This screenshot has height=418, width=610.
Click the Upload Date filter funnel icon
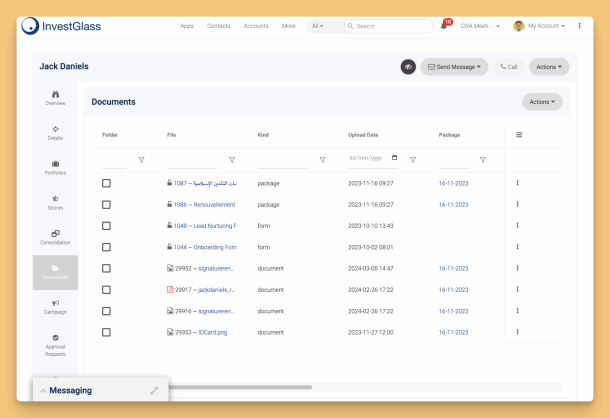pyautogui.click(x=413, y=160)
